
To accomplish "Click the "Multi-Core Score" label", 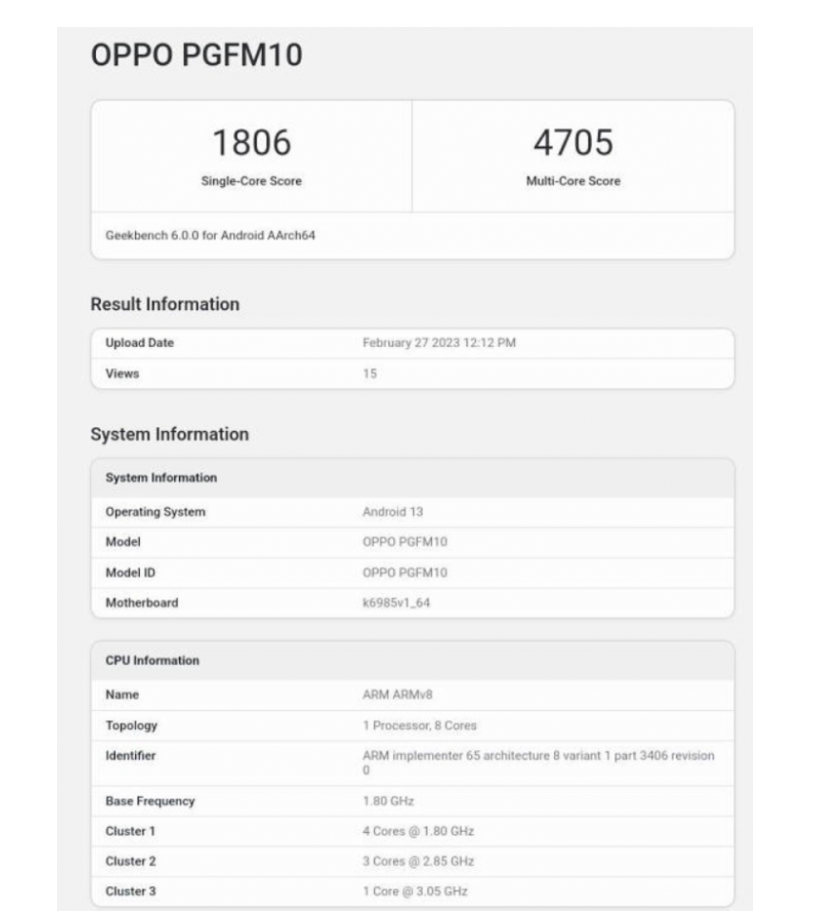I will pyautogui.click(x=574, y=181).
